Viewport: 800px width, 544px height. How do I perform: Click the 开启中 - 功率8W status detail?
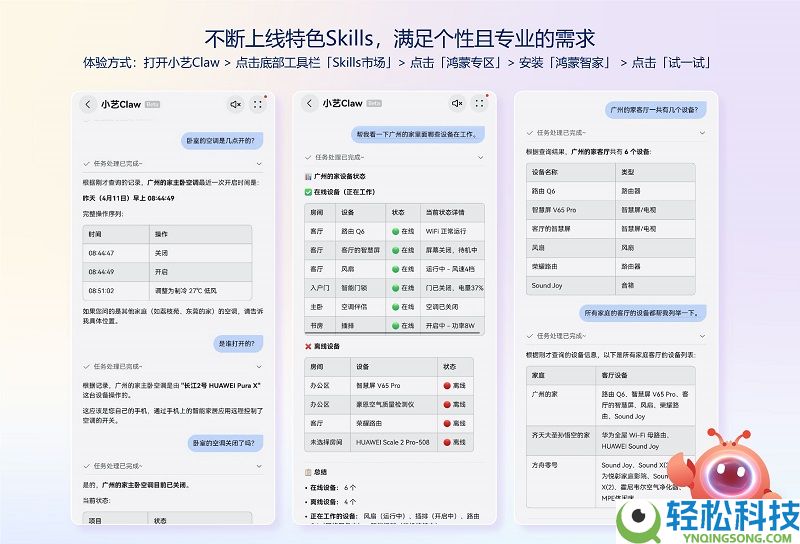pos(450,326)
